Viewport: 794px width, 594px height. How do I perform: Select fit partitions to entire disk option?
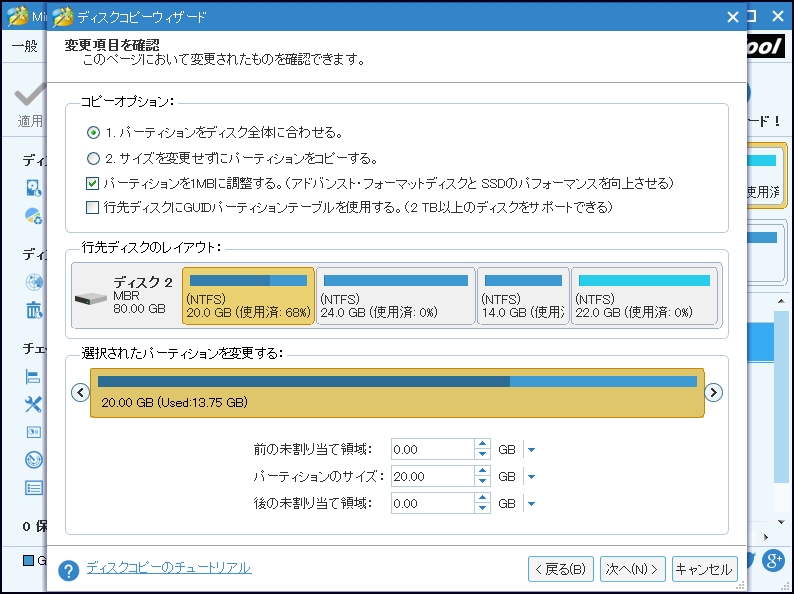(93, 133)
